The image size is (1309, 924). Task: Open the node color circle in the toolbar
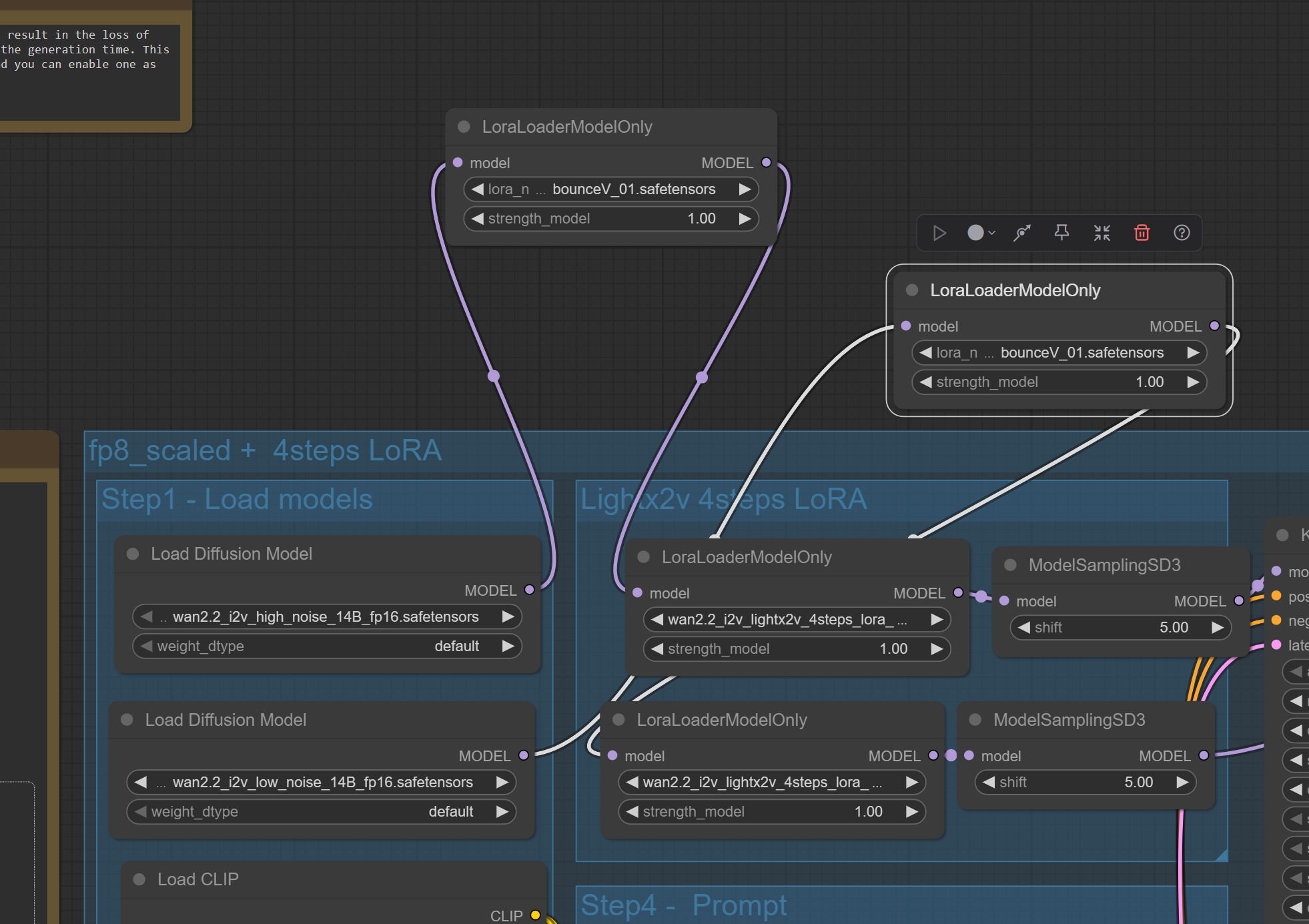(975, 233)
